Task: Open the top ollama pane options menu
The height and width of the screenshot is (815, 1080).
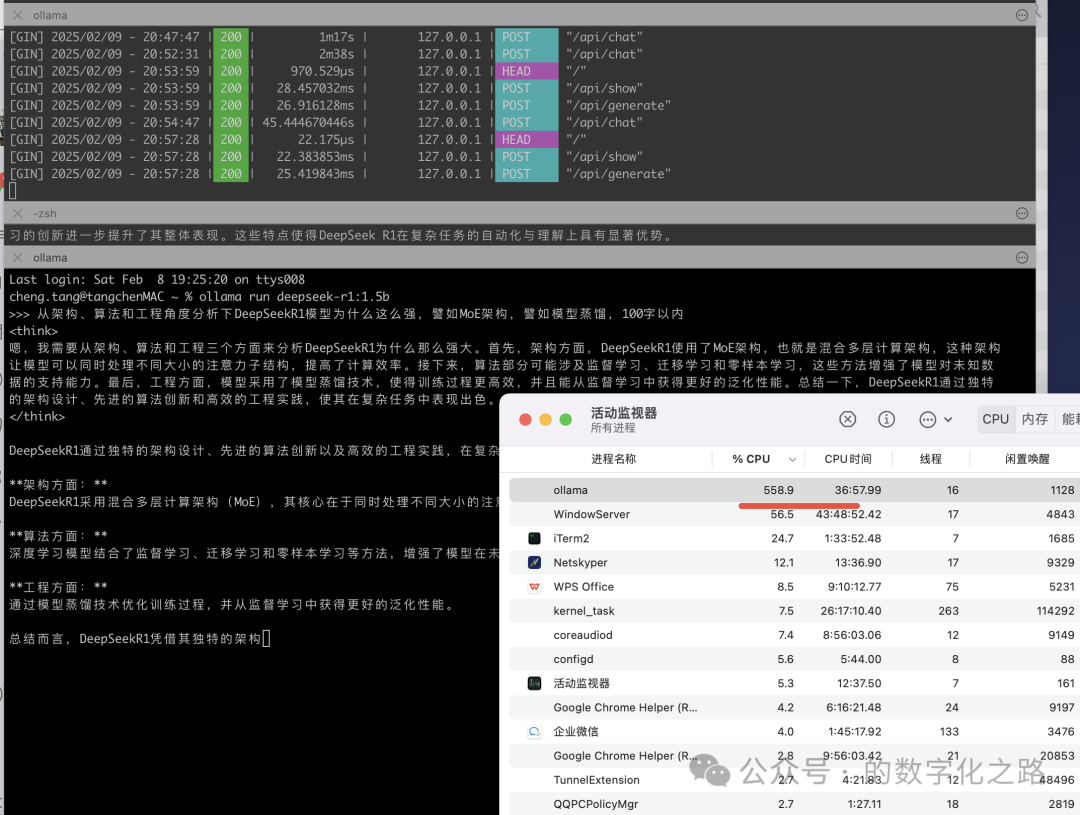Action: pos(1021,15)
